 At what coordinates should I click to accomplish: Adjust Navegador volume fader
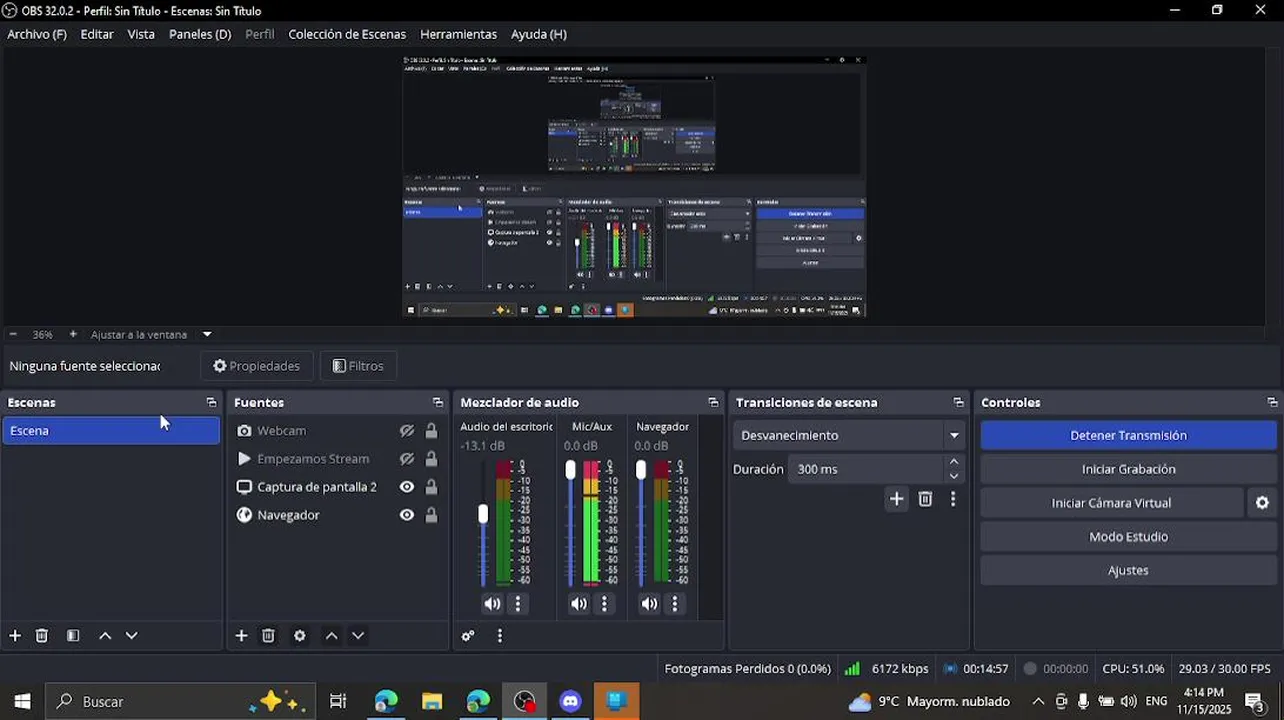[641, 470]
